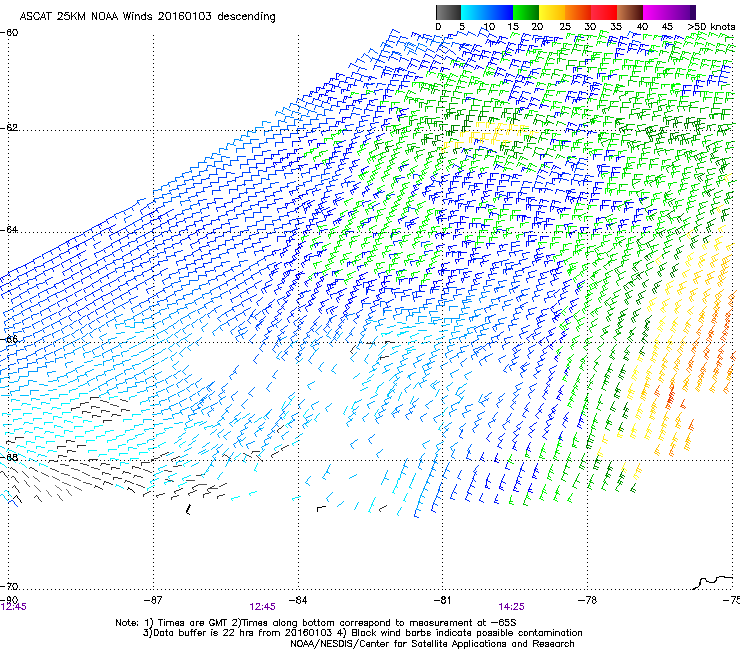Click the '-66' latitude axis label

9,339
